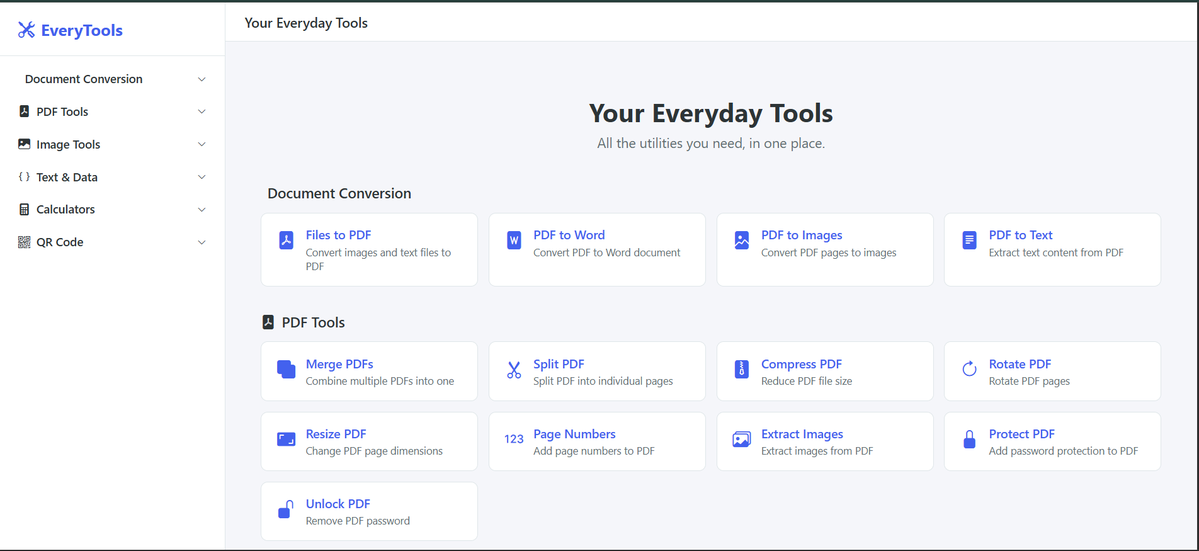Click 'Add page numbers to PDF' description
Image resolution: width=1199 pixels, height=551 pixels.
pos(594,451)
